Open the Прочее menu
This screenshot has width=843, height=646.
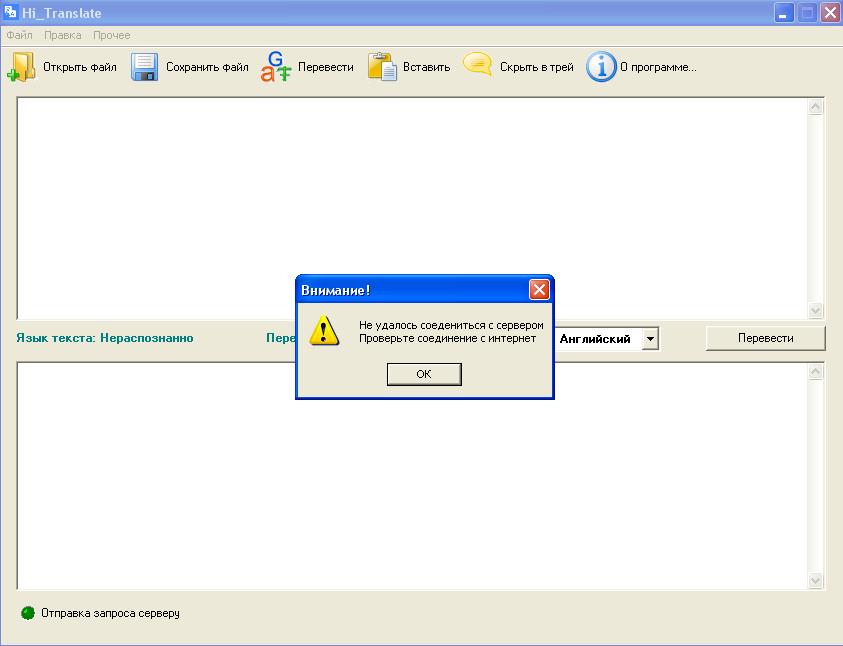[x=111, y=35]
